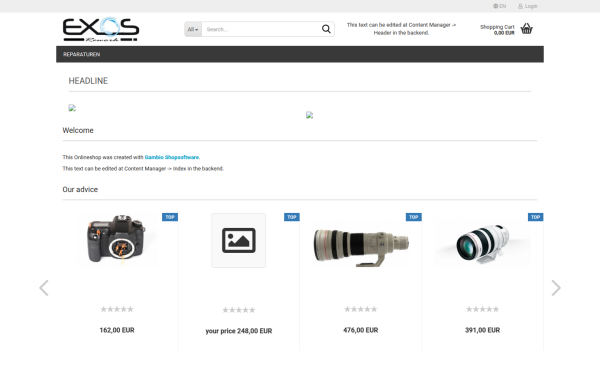The height and width of the screenshot is (375, 600).
Task: Open the placeholder image product
Action: coord(238,240)
